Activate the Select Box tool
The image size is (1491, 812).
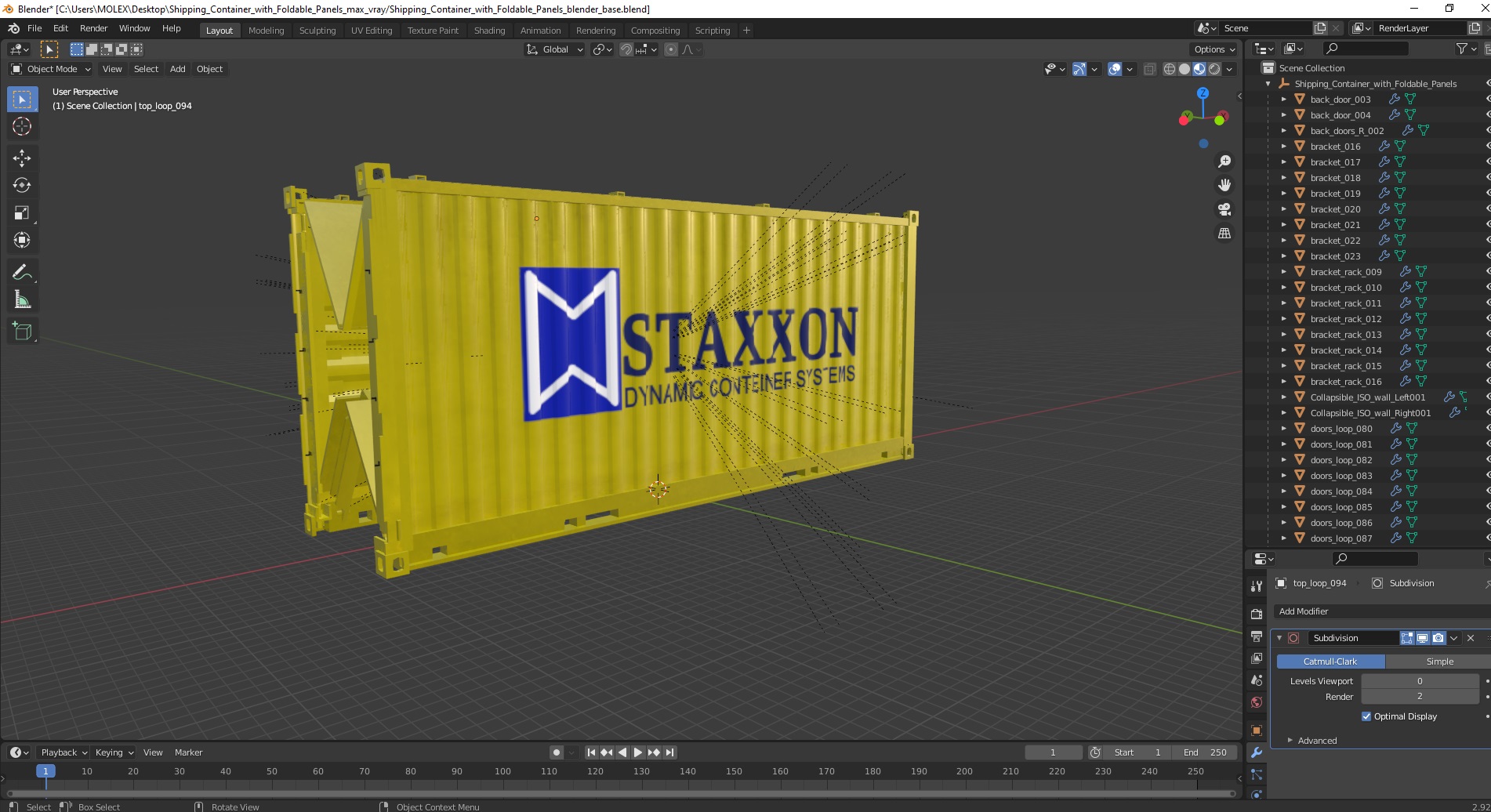[x=22, y=99]
